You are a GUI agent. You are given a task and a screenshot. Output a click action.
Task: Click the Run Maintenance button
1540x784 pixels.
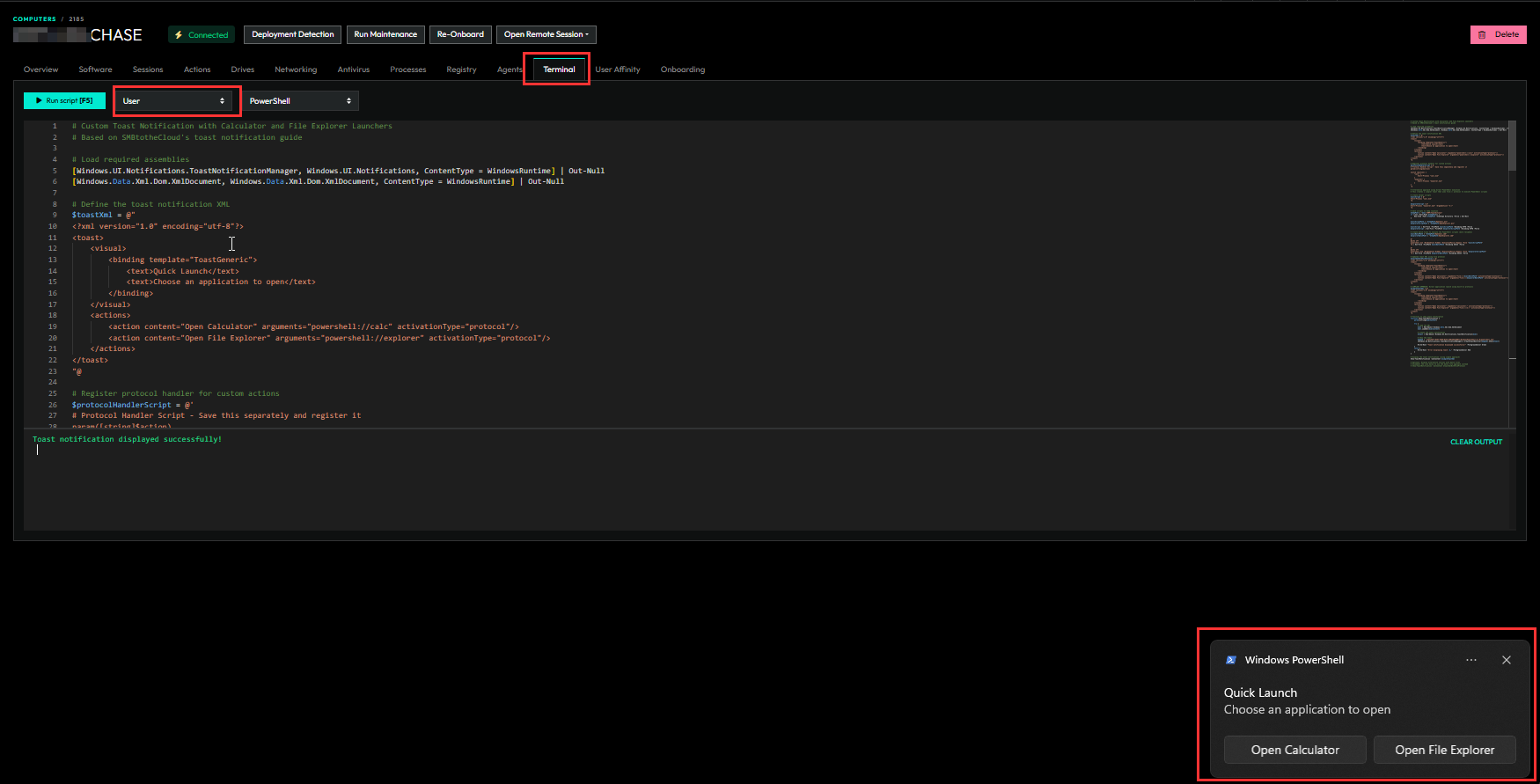tap(385, 34)
